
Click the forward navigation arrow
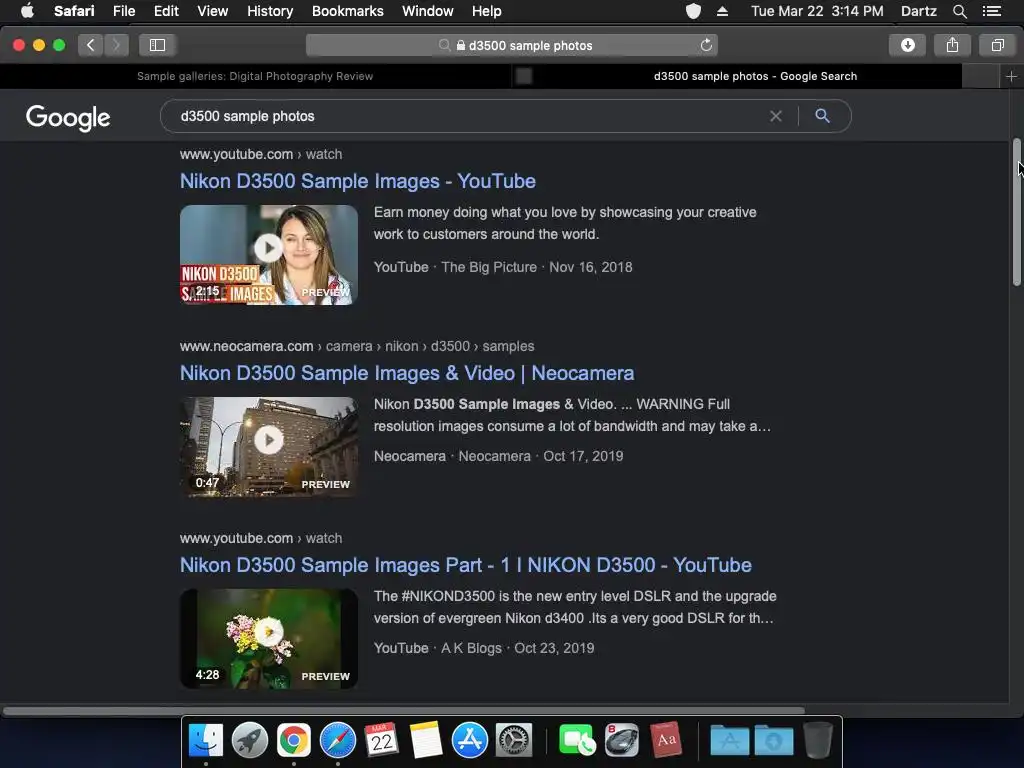pyautogui.click(x=116, y=45)
